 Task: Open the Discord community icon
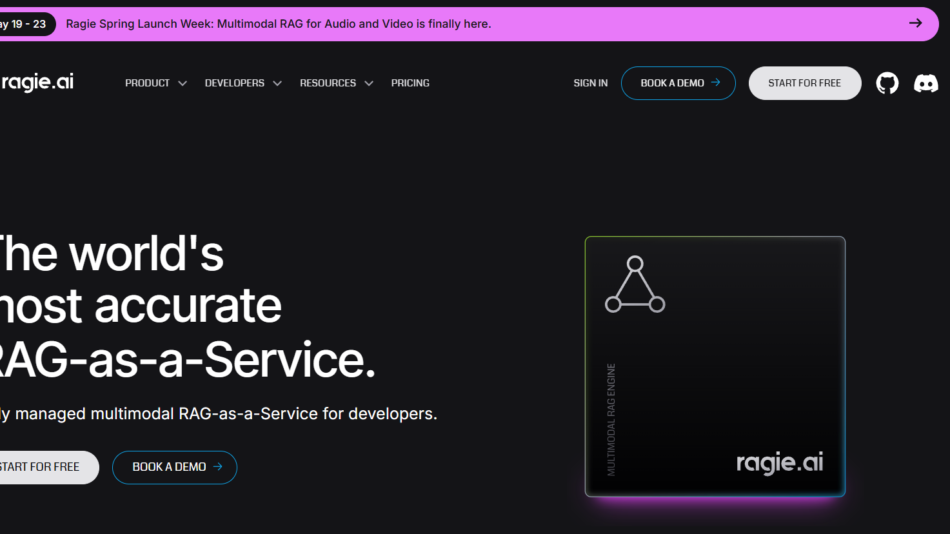926,83
